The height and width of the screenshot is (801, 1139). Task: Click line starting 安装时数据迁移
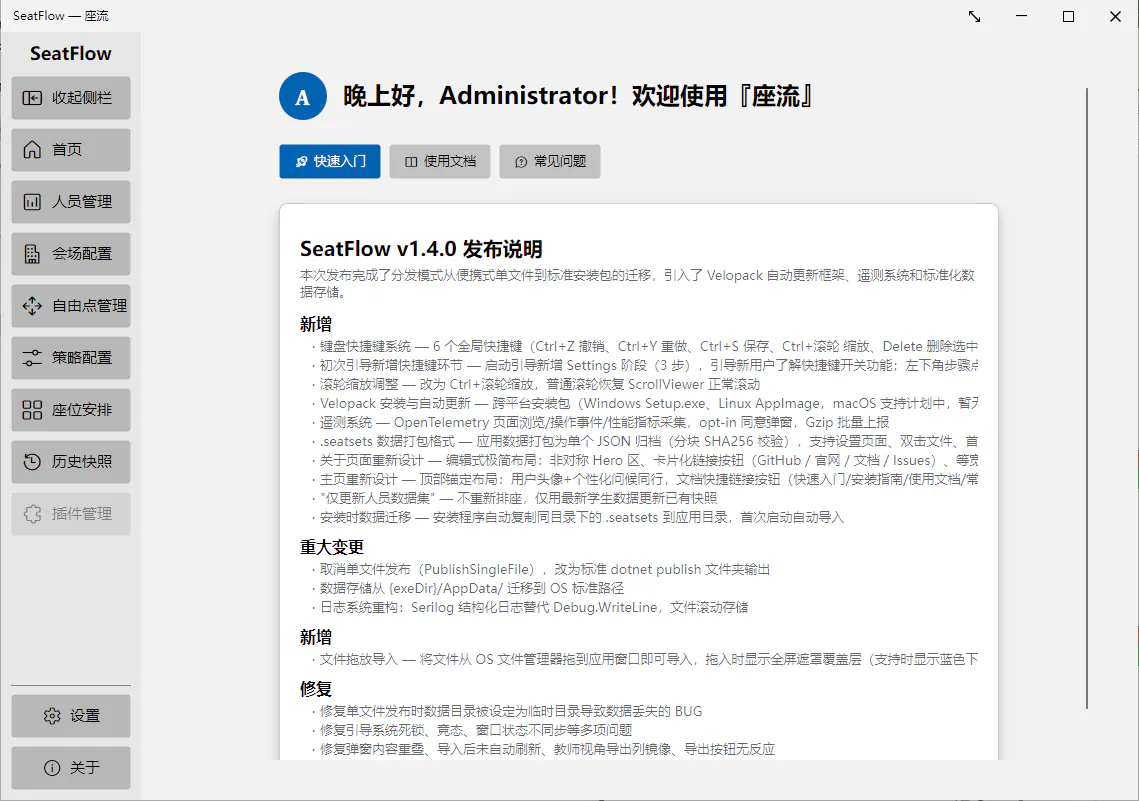578,517
